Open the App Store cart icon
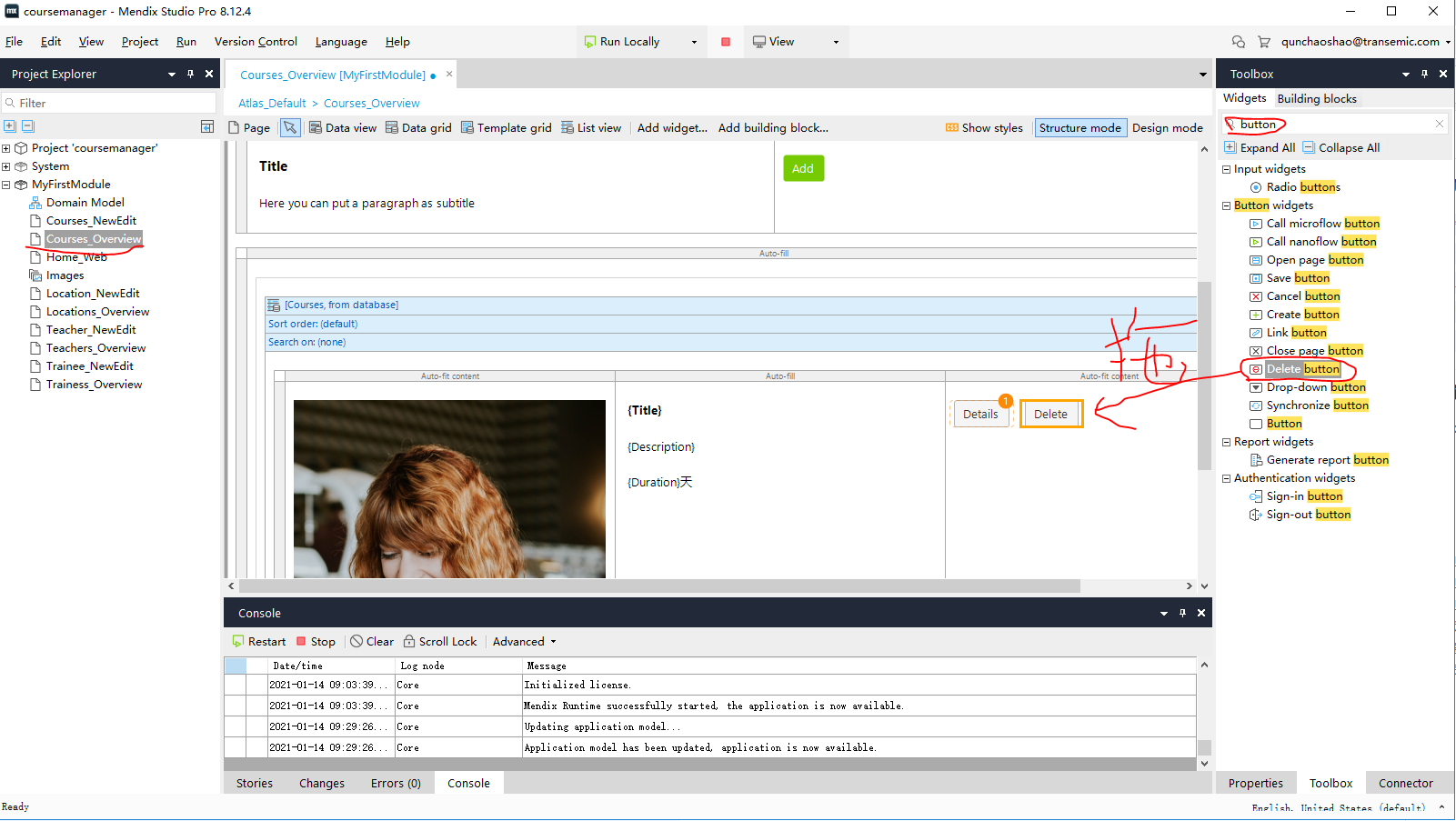 pos(1264,42)
